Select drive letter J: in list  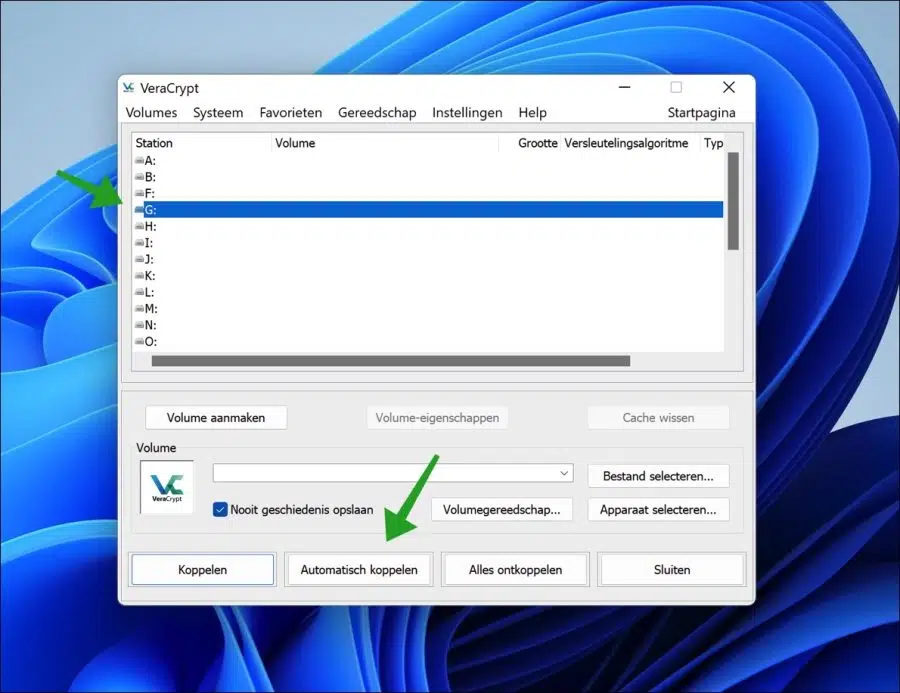(149, 259)
